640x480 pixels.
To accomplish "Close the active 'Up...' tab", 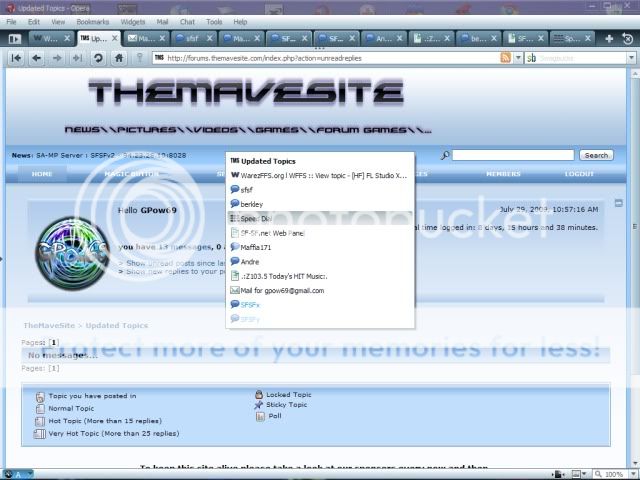I will coord(115,38).
